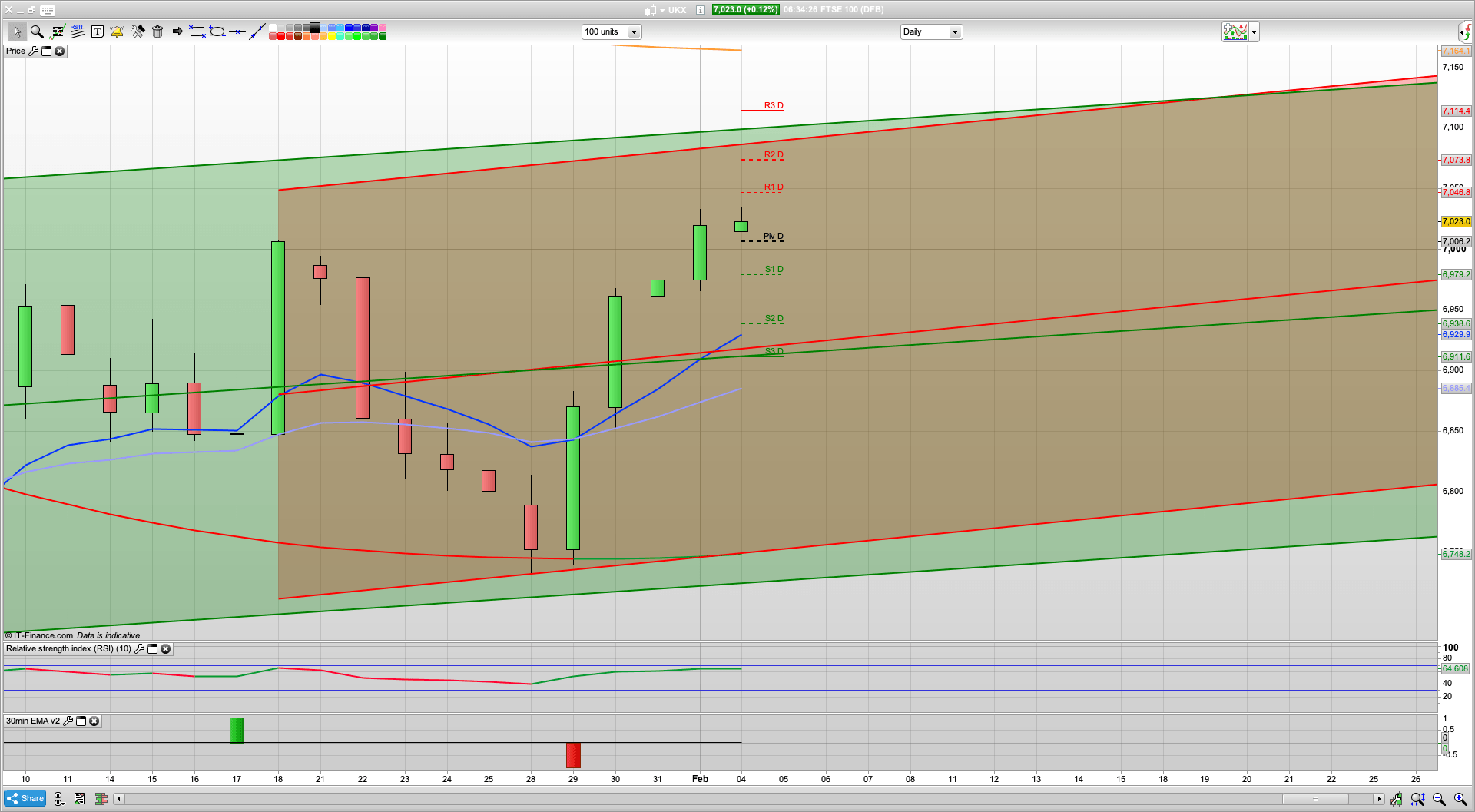
Task: Click the Share button
Action: pyautogui.click(x=25, y=799)
